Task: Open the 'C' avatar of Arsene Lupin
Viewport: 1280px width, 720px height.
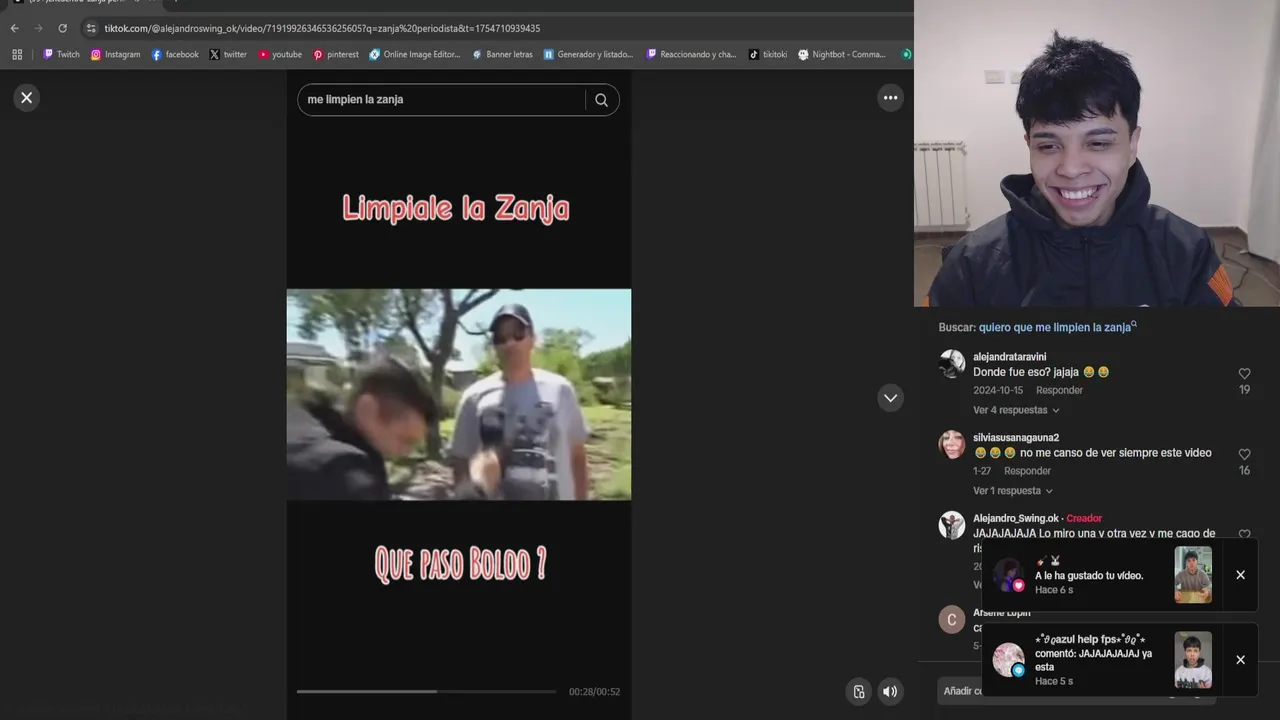Action: 952,620
